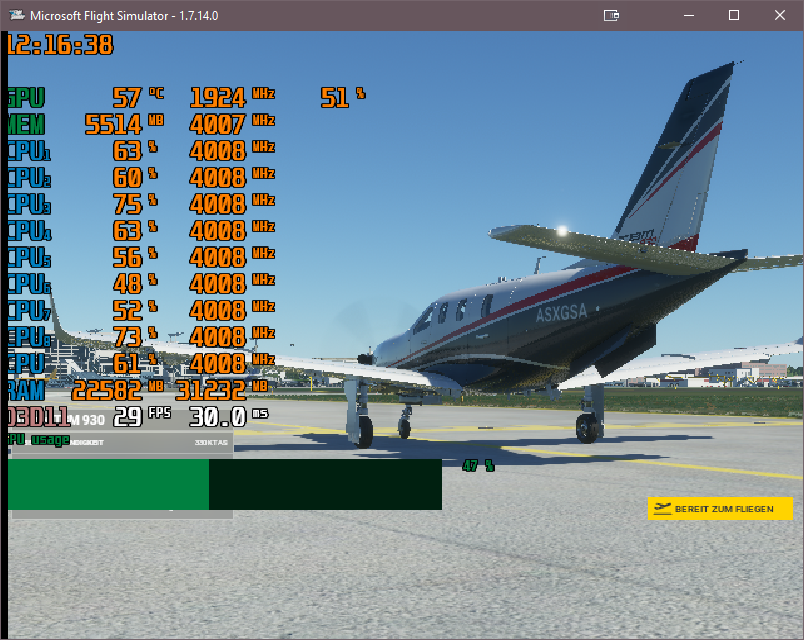This screenshot has width=804, height=640.
Task: Click the 29 FPS framerate counter
Action: click(142, 416)
